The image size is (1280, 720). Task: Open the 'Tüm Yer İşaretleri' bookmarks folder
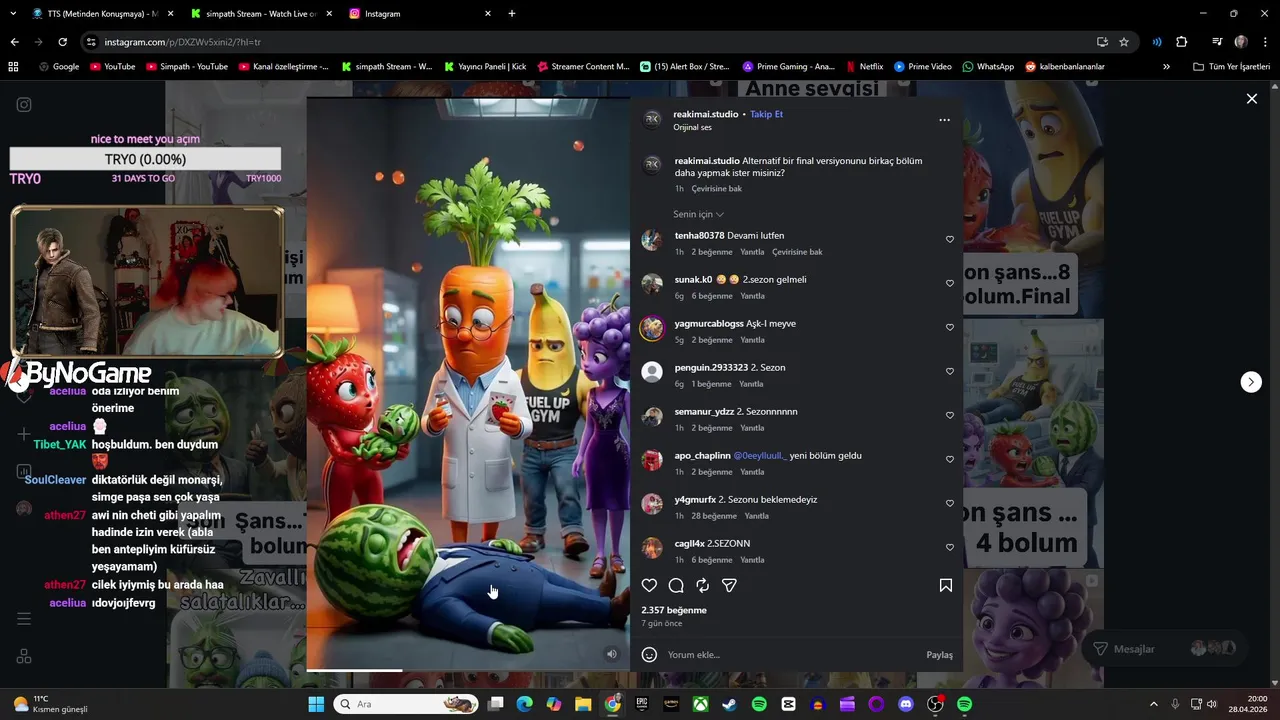1231,67
